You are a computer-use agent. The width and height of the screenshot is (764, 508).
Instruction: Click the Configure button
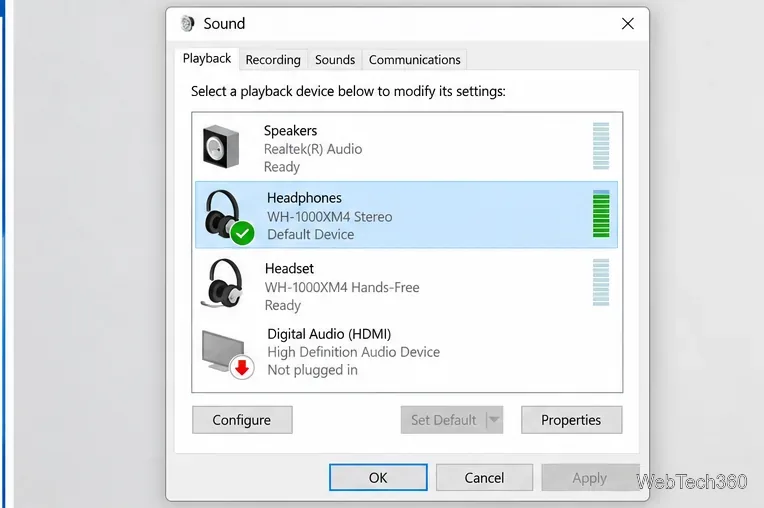tap(242, 420)
